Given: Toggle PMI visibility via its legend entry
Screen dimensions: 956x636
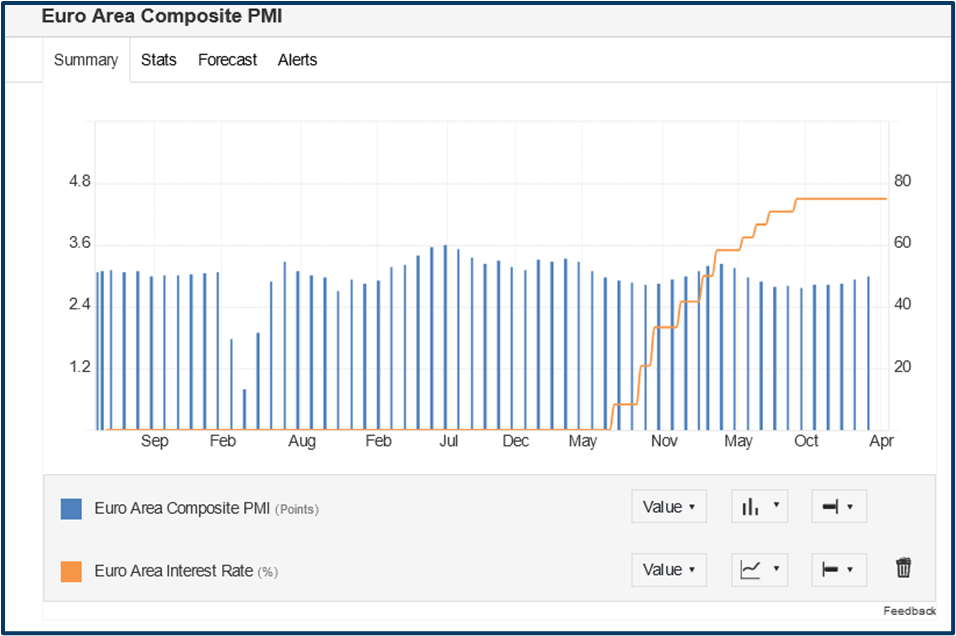Looking at the screenshot, I should click(182, 508).
